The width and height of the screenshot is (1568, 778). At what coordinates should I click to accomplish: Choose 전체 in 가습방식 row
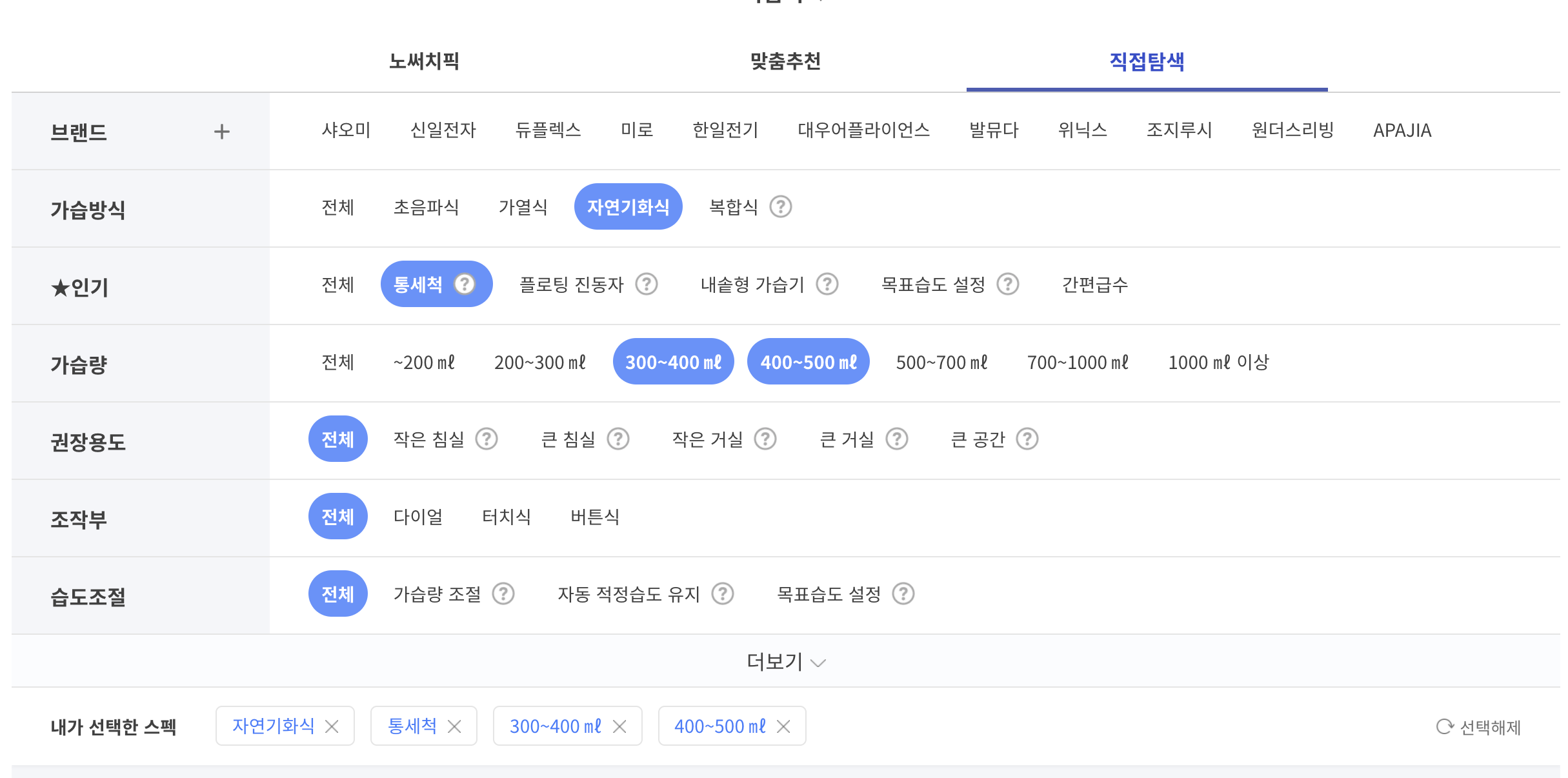tap(337, 206)
